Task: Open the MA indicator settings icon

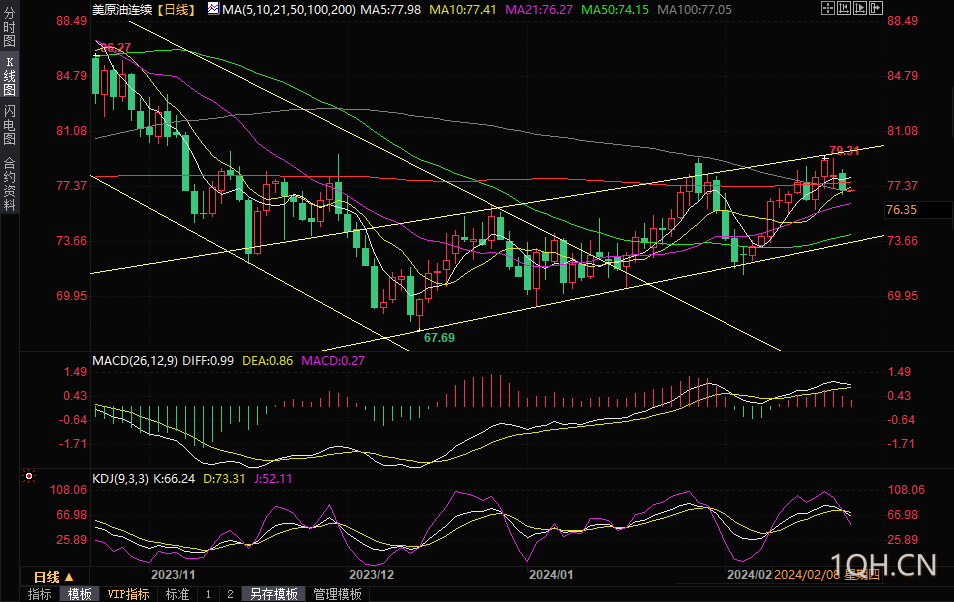Action: (x=213, y=9)
